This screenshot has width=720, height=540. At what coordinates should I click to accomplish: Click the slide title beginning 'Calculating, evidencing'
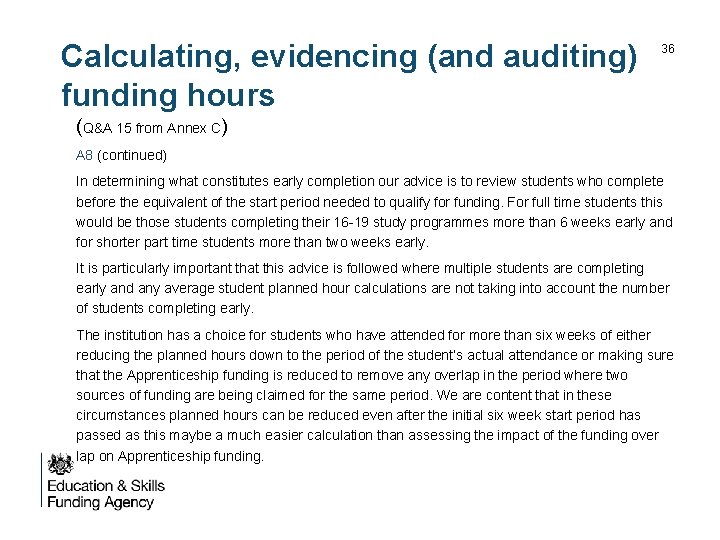pyautogui.click(x=349, y=57)
